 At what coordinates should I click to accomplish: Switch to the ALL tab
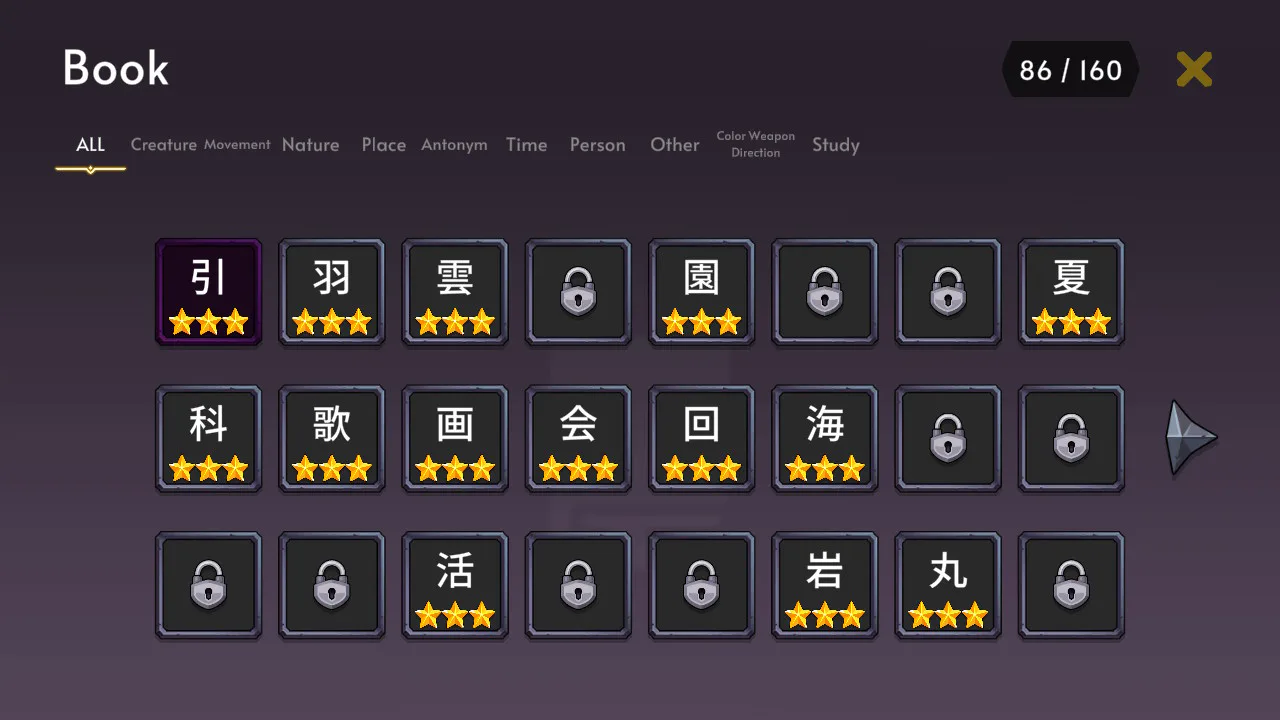click(x=90, y=145)
